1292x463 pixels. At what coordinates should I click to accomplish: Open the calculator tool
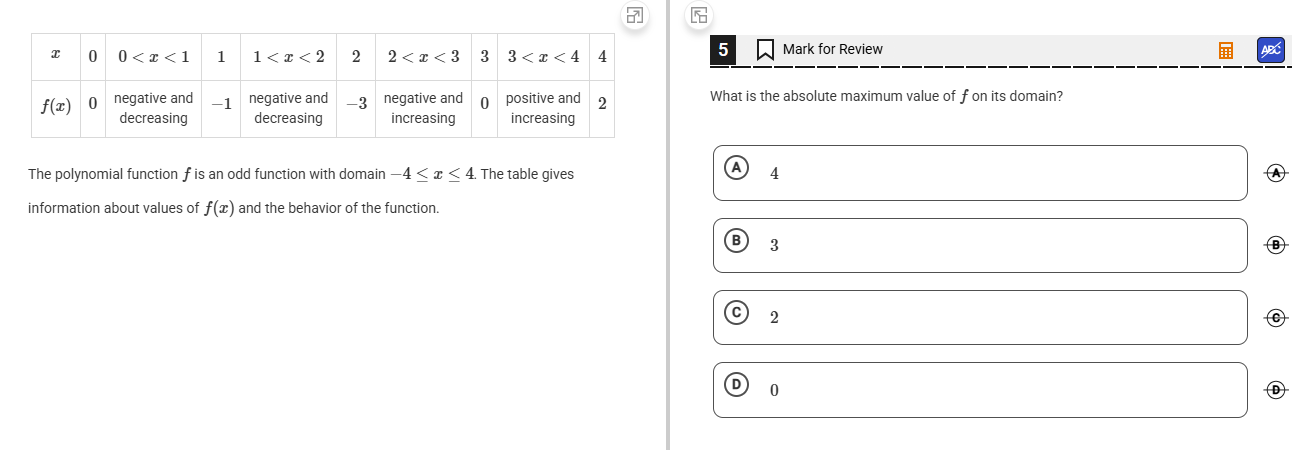[1225, 50]
